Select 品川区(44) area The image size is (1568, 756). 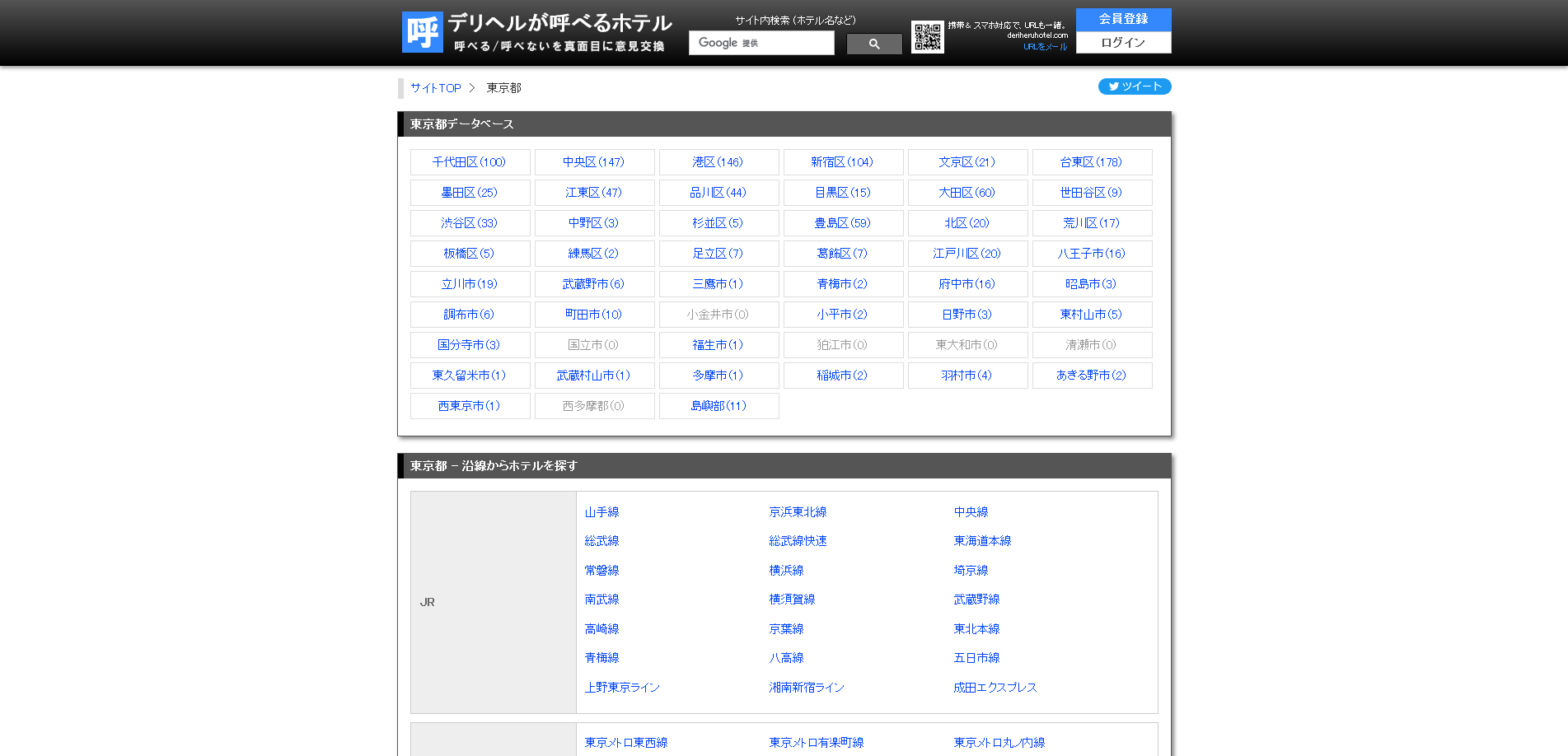pos(718,193)
